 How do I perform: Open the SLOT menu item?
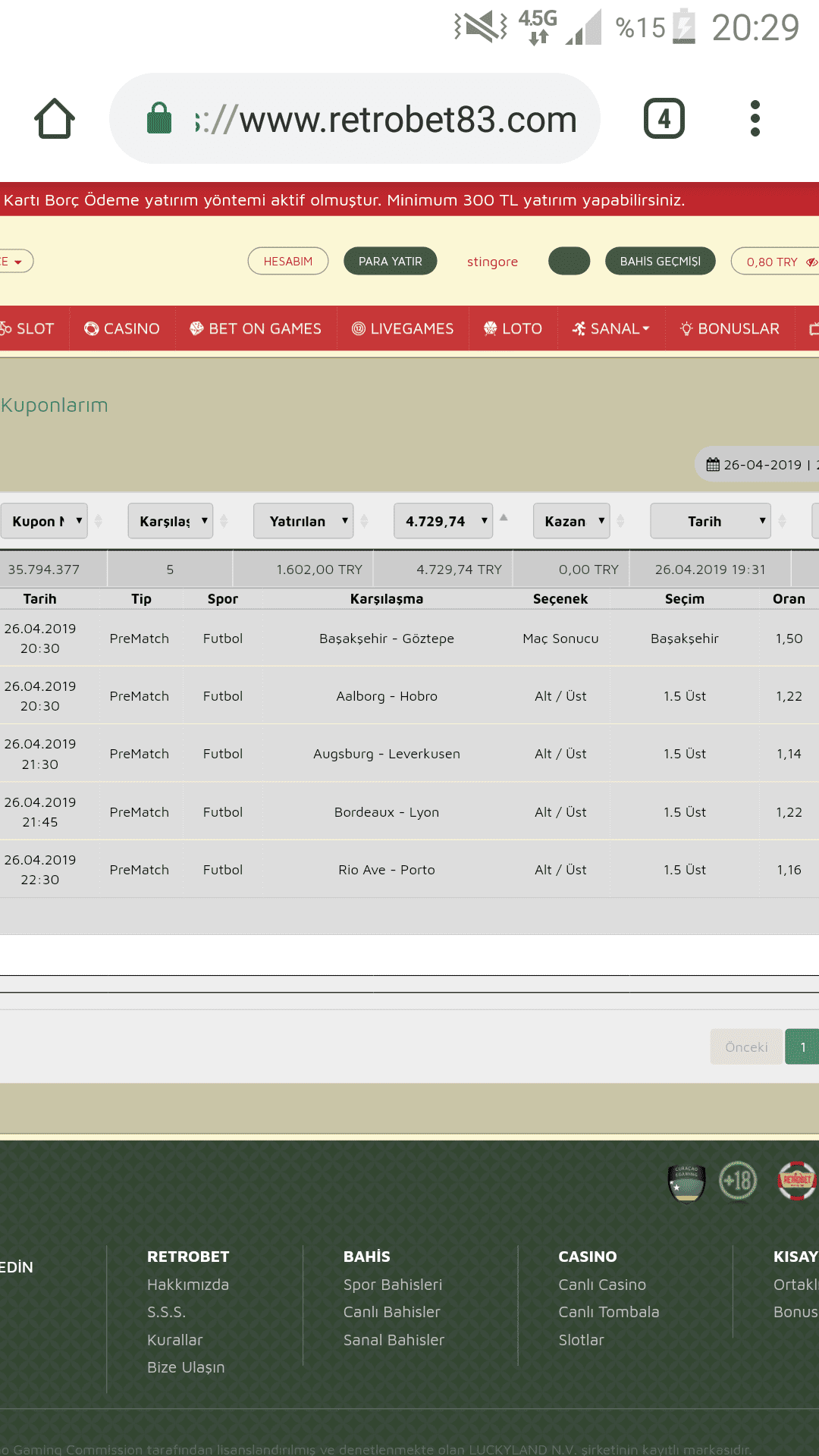coord(28,328)
